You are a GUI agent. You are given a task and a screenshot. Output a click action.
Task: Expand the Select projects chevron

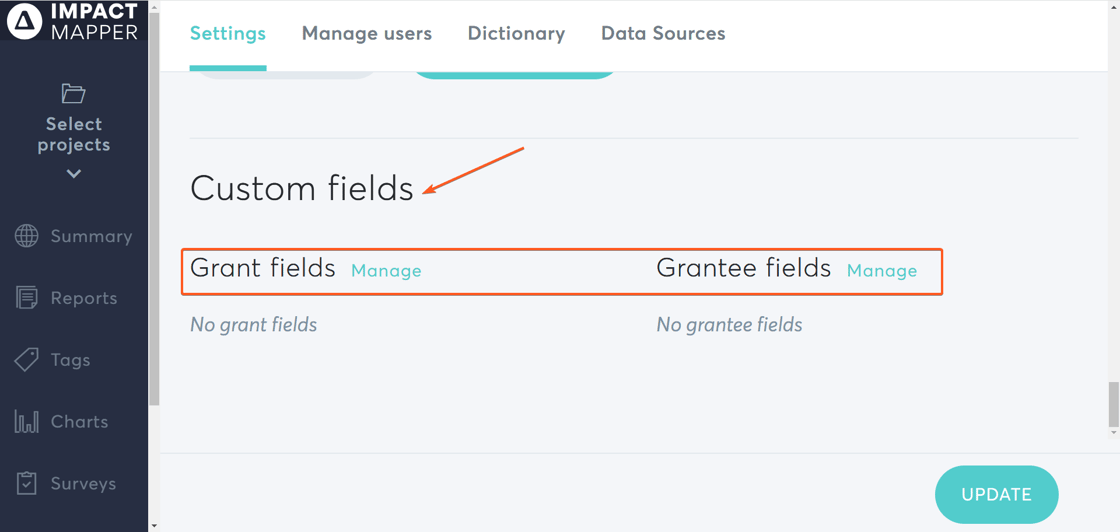click(x=73, y=174)
